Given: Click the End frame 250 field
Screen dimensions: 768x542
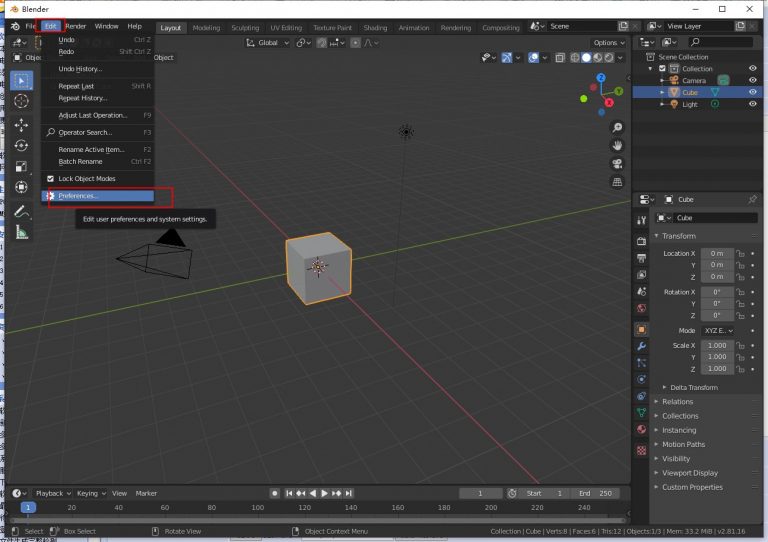Looking at the screenshot, I should [x=596, y=493].
